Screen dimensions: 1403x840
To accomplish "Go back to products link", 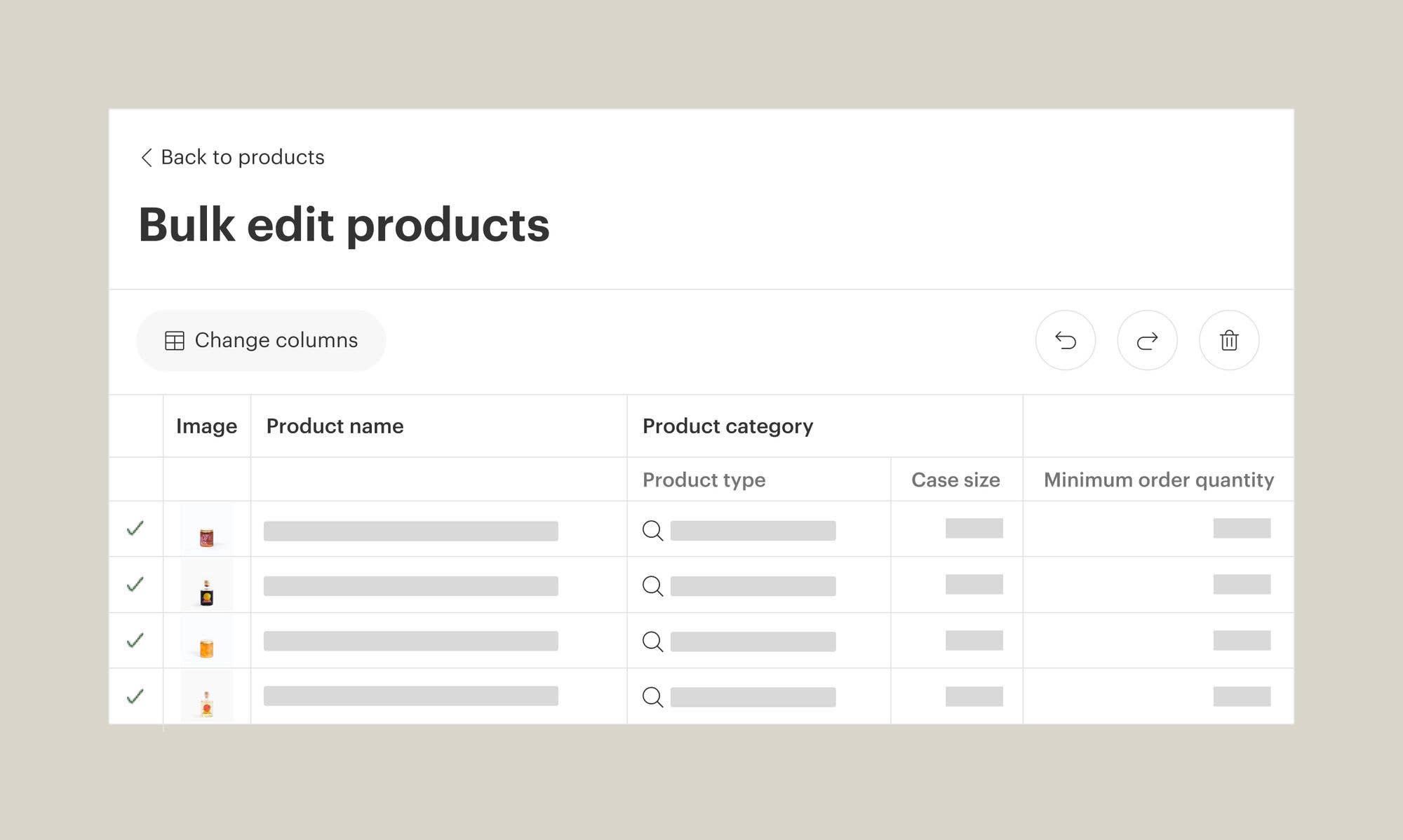I will click(x=242, y=157).
